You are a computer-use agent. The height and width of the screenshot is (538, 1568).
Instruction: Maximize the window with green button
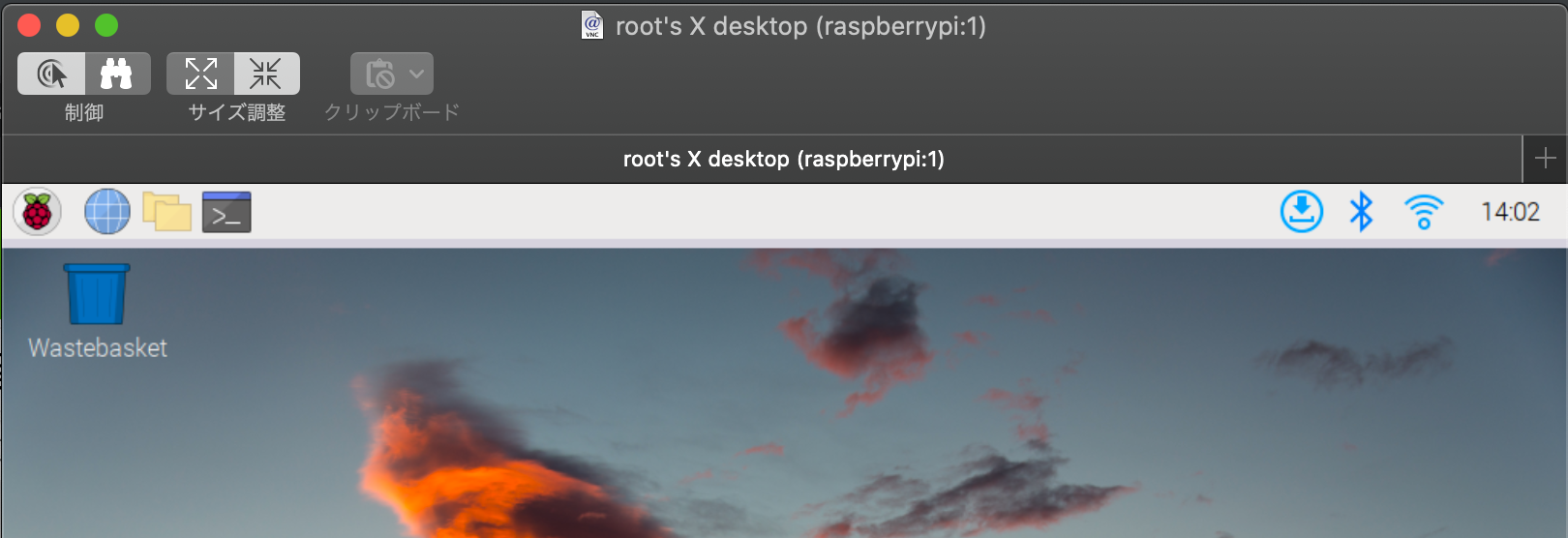click(x=106, y=25)
